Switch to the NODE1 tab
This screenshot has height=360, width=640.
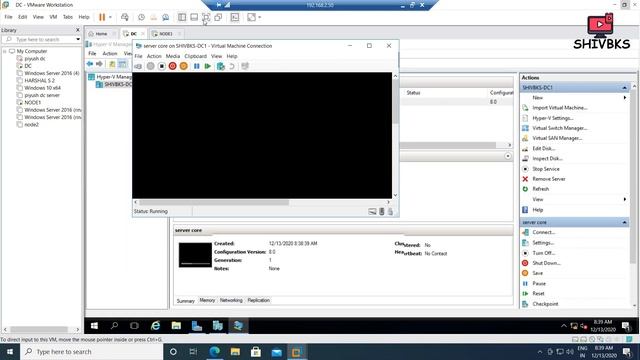pos(166,34)
